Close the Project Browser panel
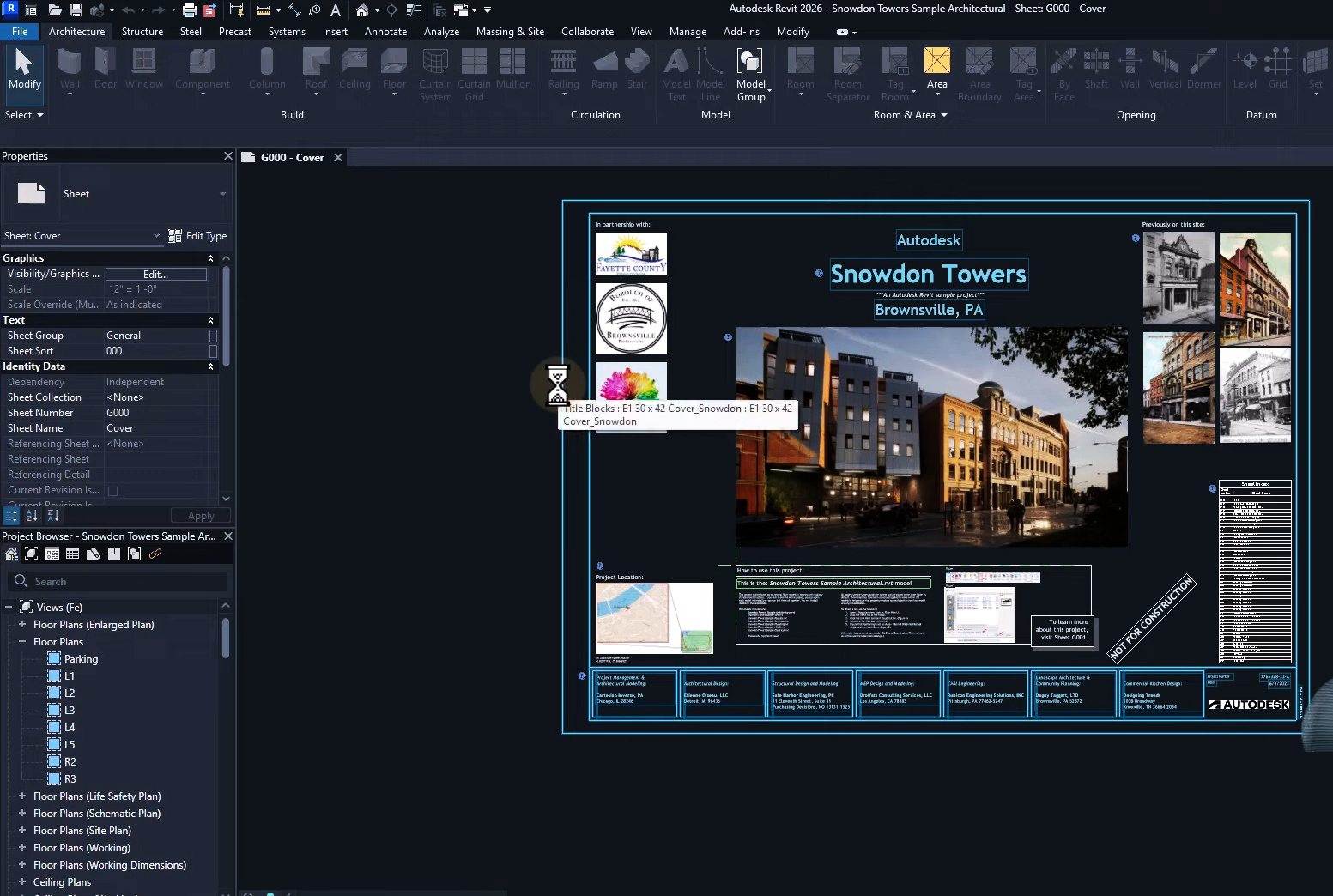This screenshot has height=896, width=1333. pos(227,536)
